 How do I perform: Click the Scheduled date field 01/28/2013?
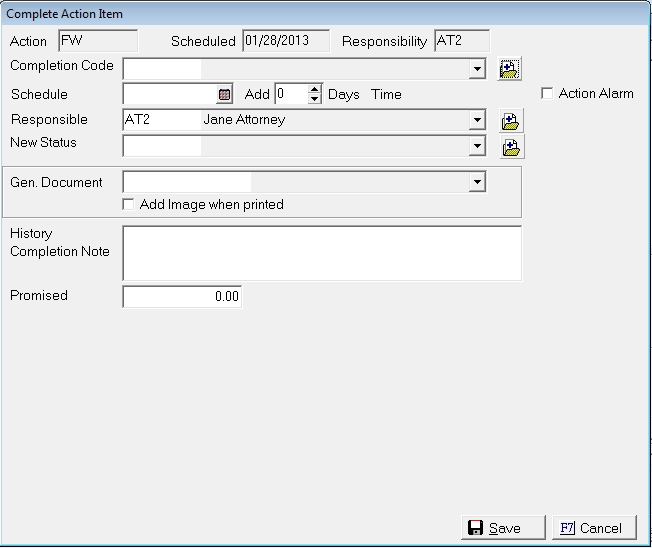tap(285, 41)
